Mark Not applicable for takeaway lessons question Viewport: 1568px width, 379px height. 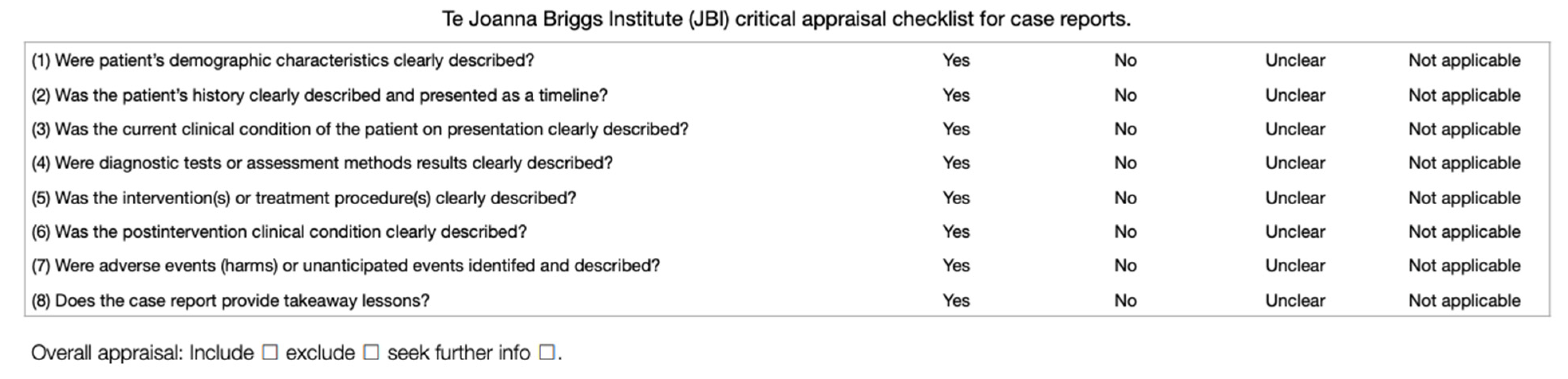[1464, 300]
